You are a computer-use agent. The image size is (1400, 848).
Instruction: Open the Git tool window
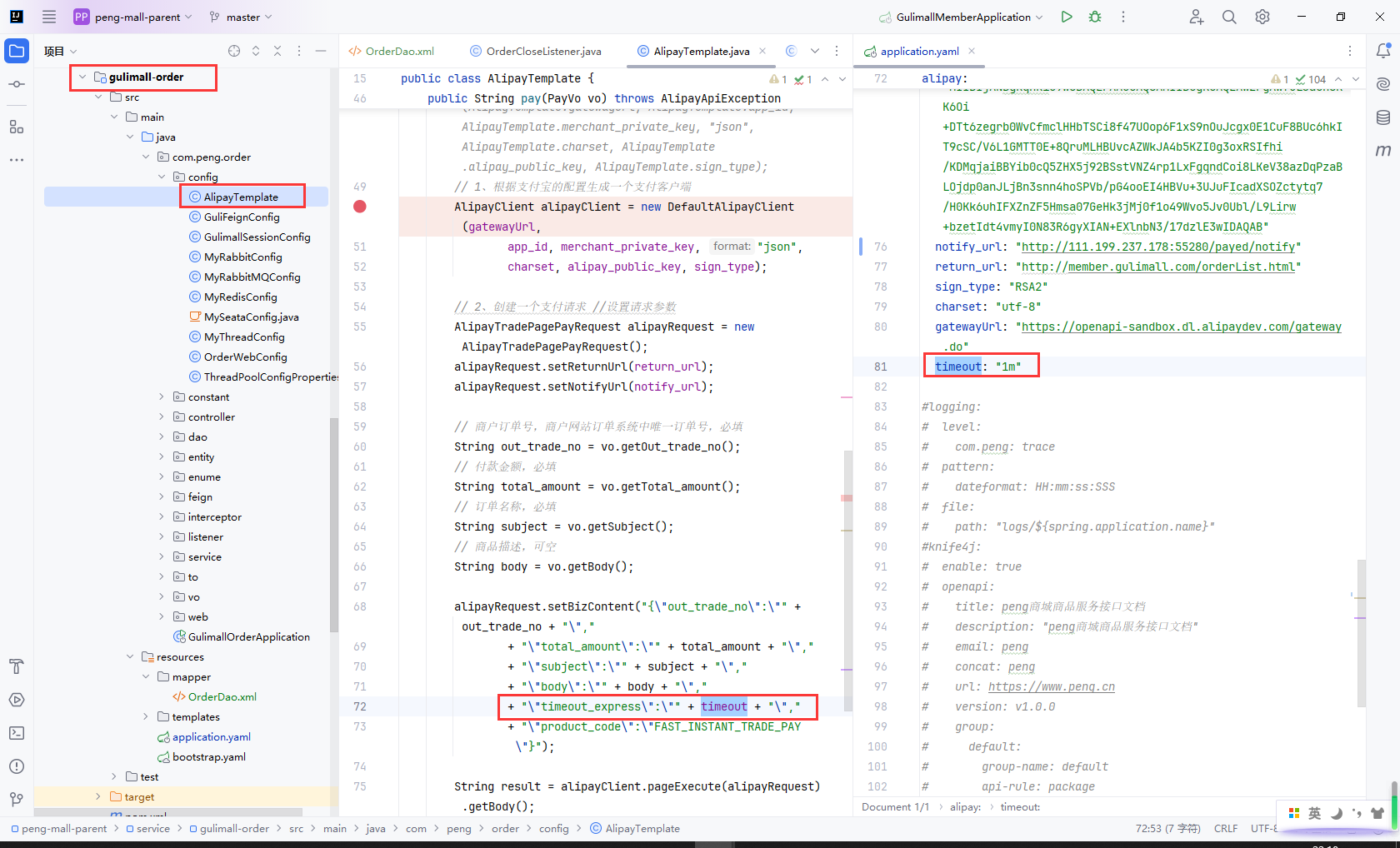click(17, 800)
